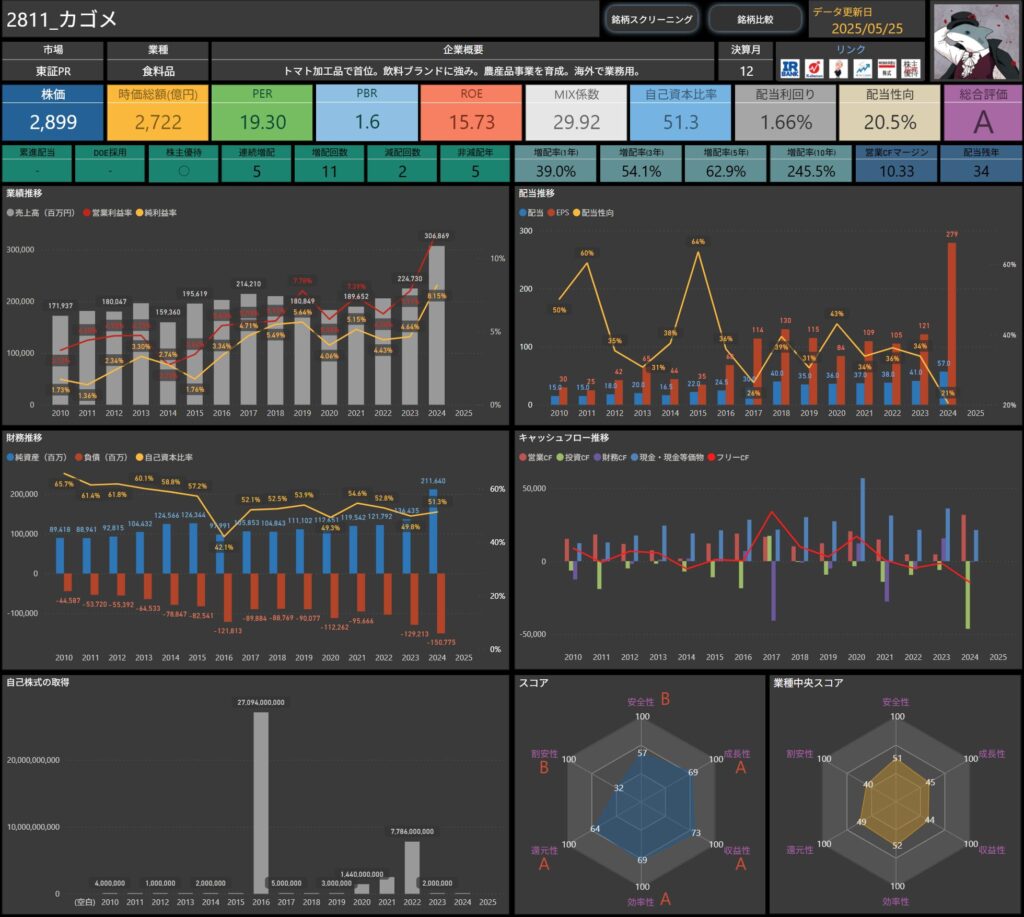Open the IR BANK link icon
1024x917 pixels.
790,69
